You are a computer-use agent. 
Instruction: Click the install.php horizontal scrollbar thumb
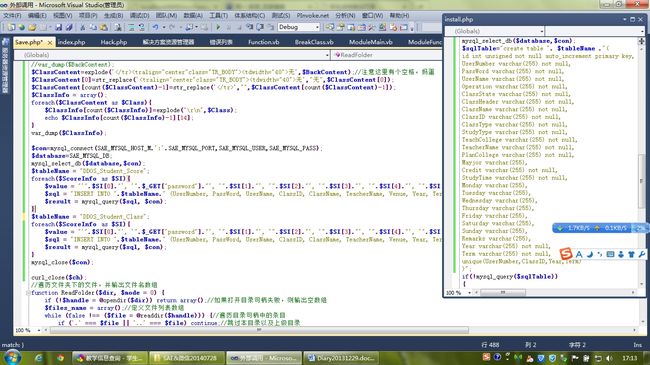[x=503, y=292]
